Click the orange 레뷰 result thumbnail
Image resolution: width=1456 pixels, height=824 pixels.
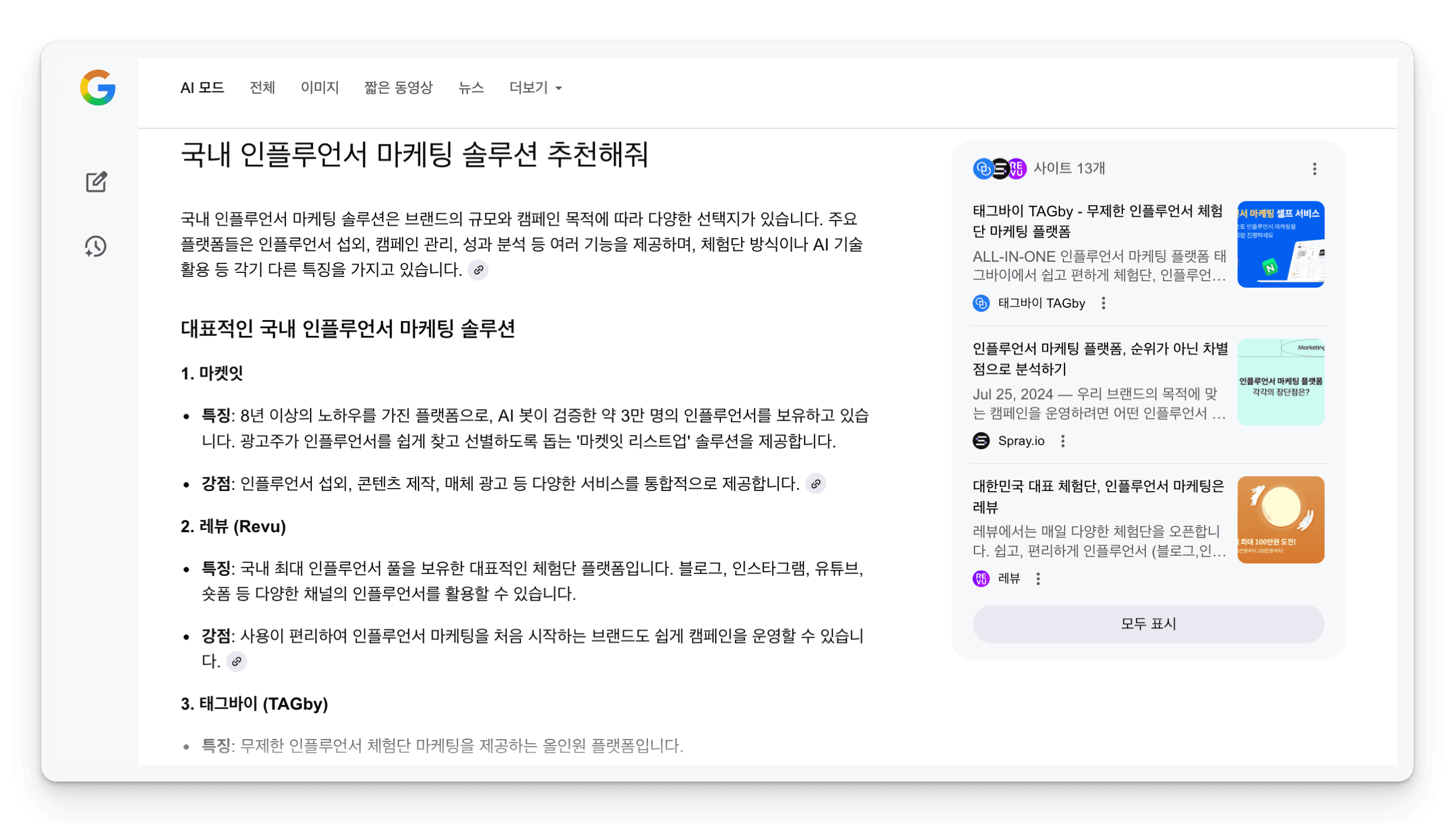(1280, 519)
